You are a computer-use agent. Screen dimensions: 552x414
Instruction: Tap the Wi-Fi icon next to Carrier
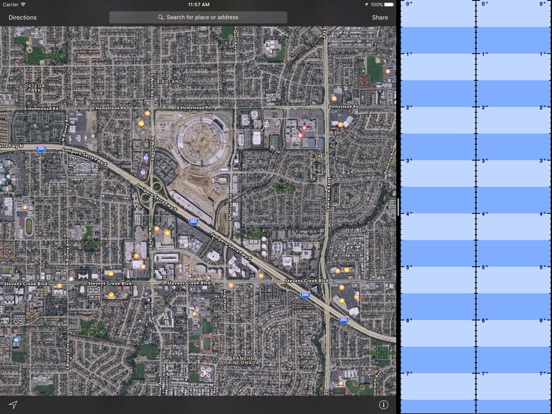point(23,5)
